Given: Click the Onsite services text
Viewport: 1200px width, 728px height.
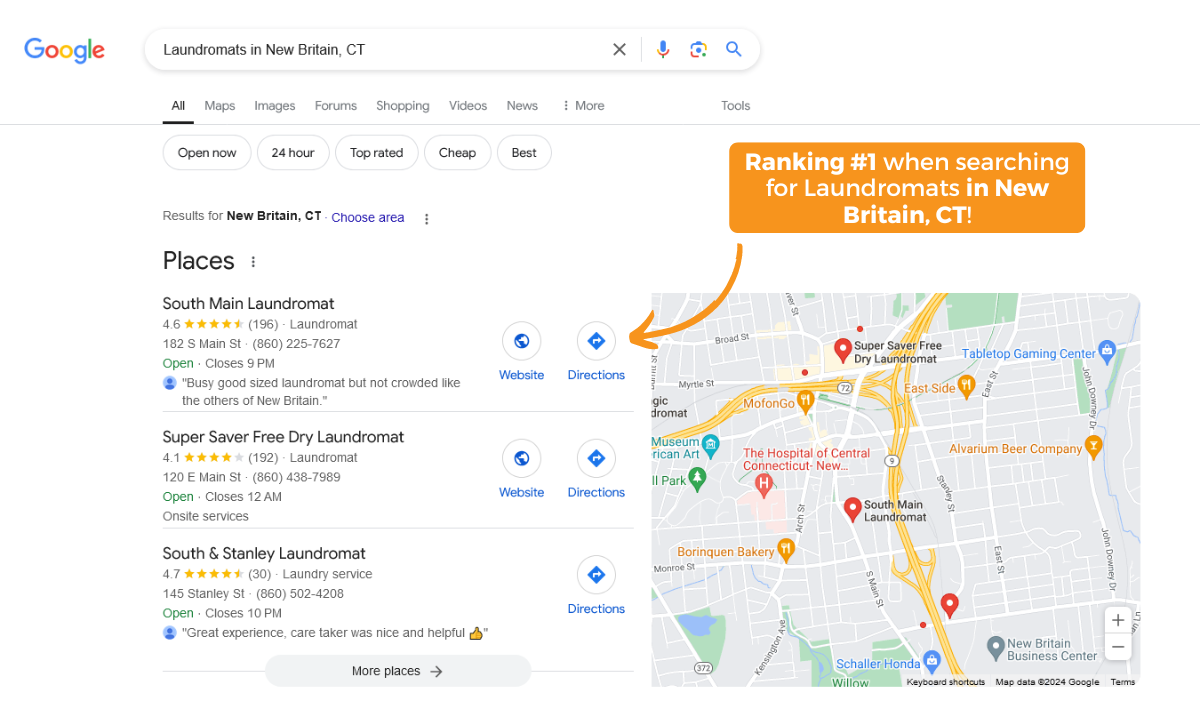Looking at the screenshot, I should click(x=206, y=517).
